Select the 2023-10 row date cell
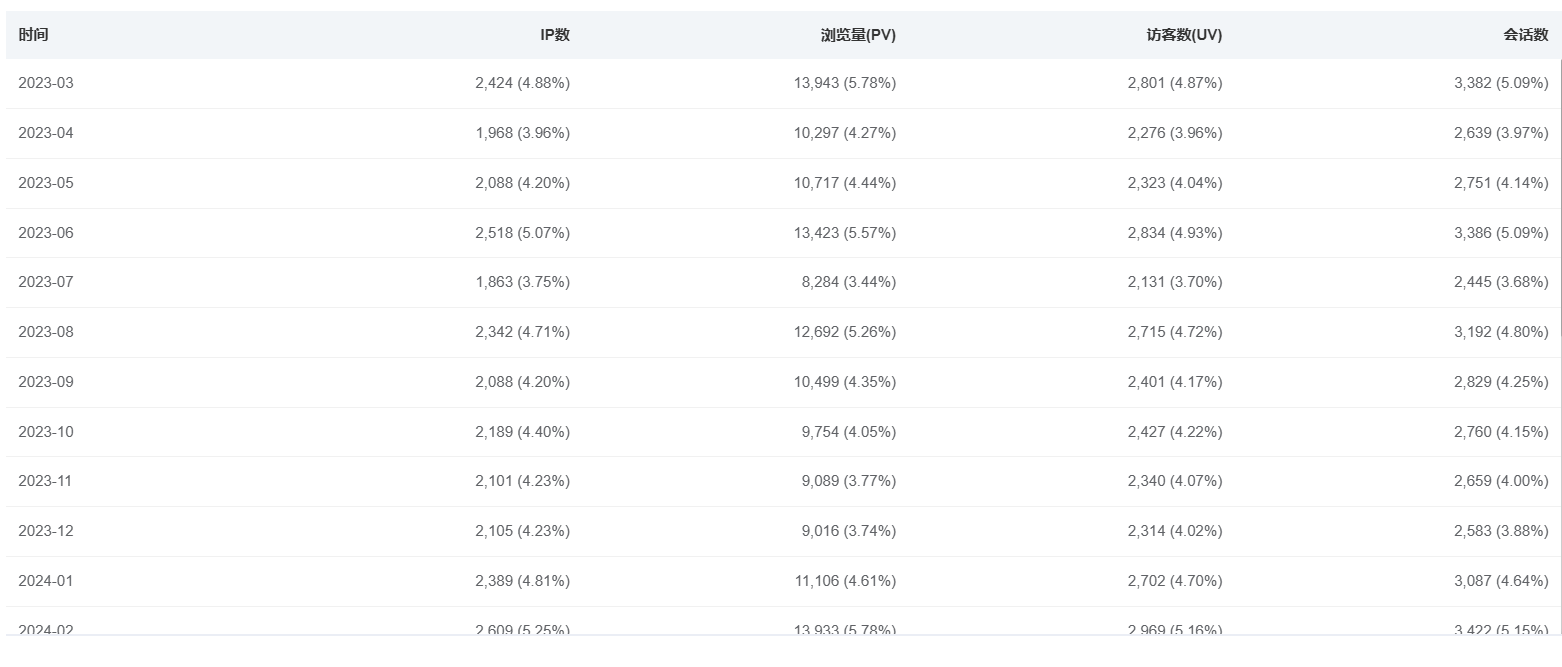The width and height of the screenshot is (1562, 667). (46, 432)
